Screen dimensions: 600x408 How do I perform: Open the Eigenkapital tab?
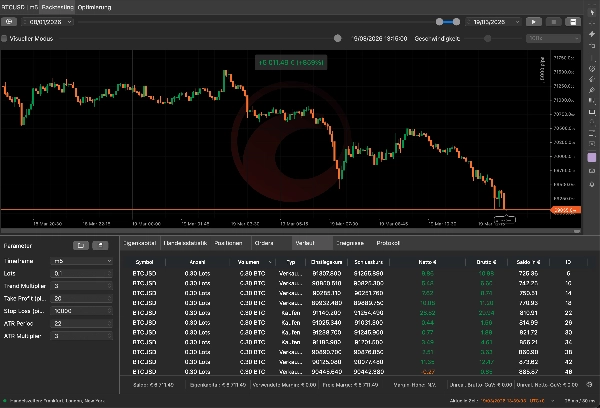pyautogui.click(x=140, y=243)
